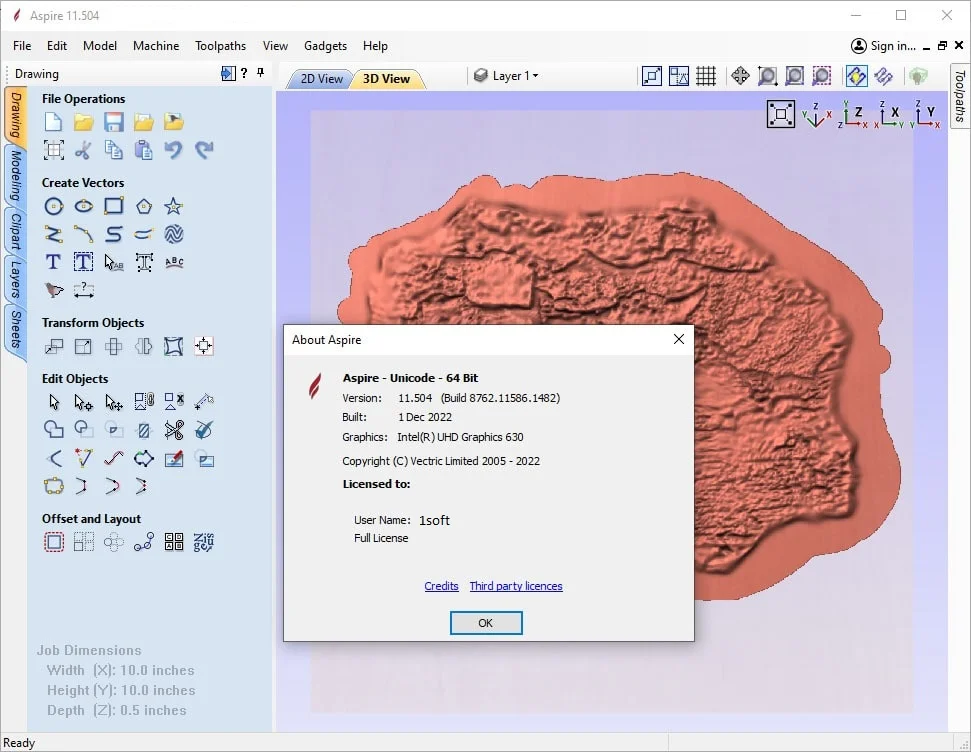Viewport: 971px width, 752px height.
Task: Open the Third party licences link
Action: point(516,586)
